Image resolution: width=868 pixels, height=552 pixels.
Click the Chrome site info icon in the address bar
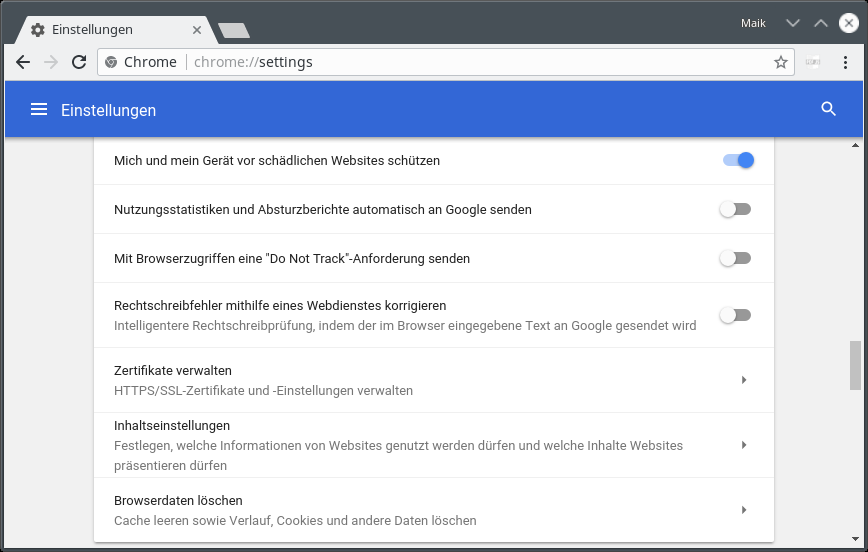(111, 62)
